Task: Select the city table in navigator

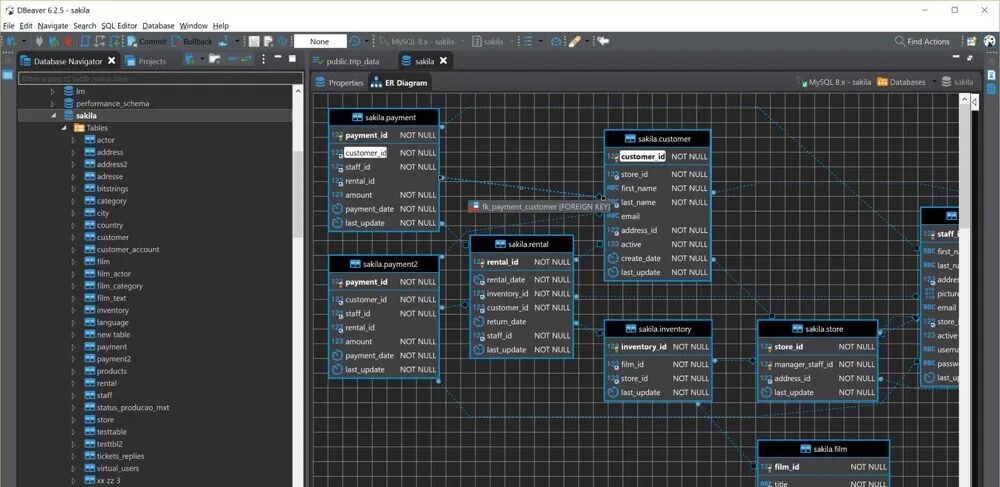Action: click(x=103, y=213)
